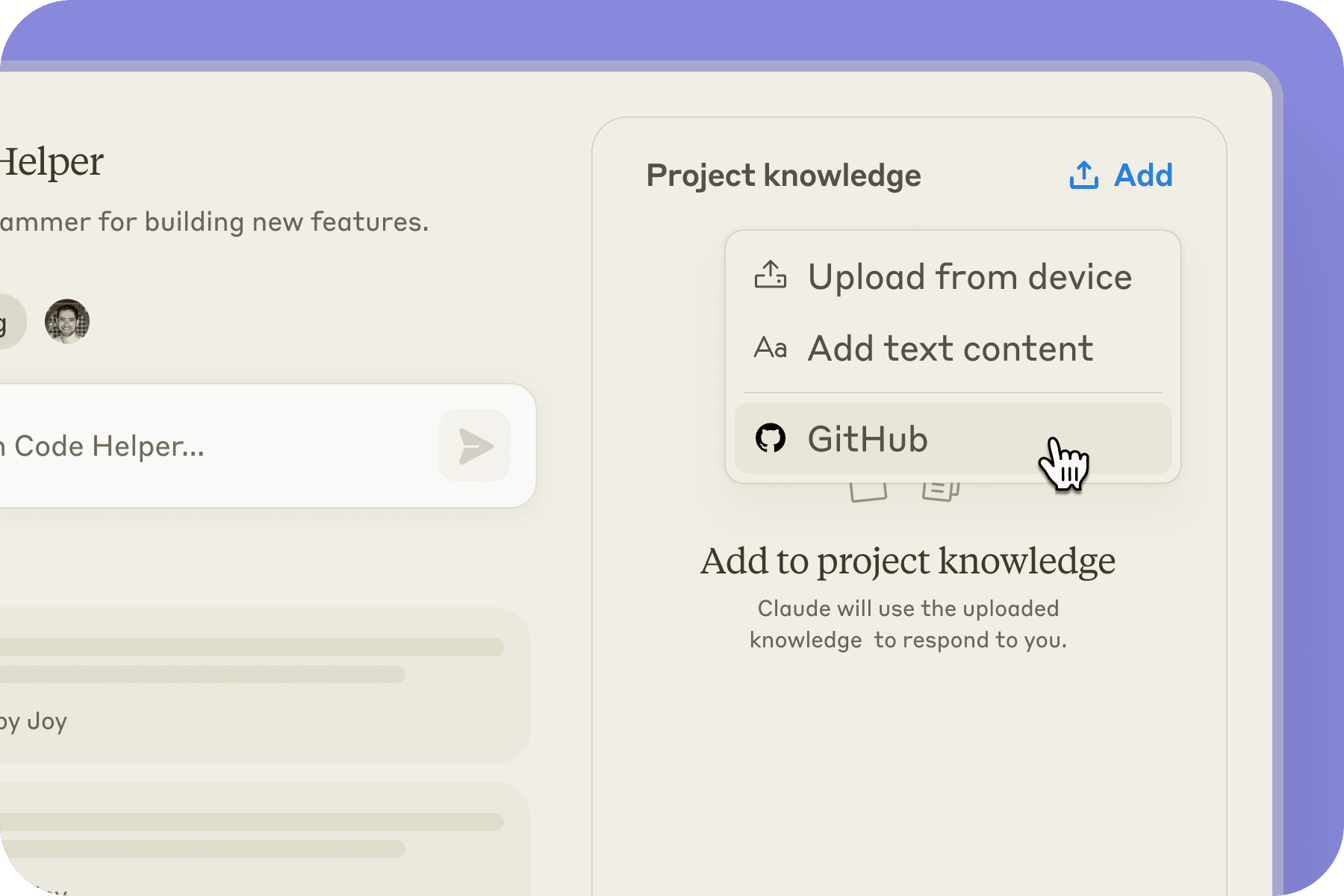Select the GitHub menu label
1344x896 pixels.
click(x=868, y=439)
